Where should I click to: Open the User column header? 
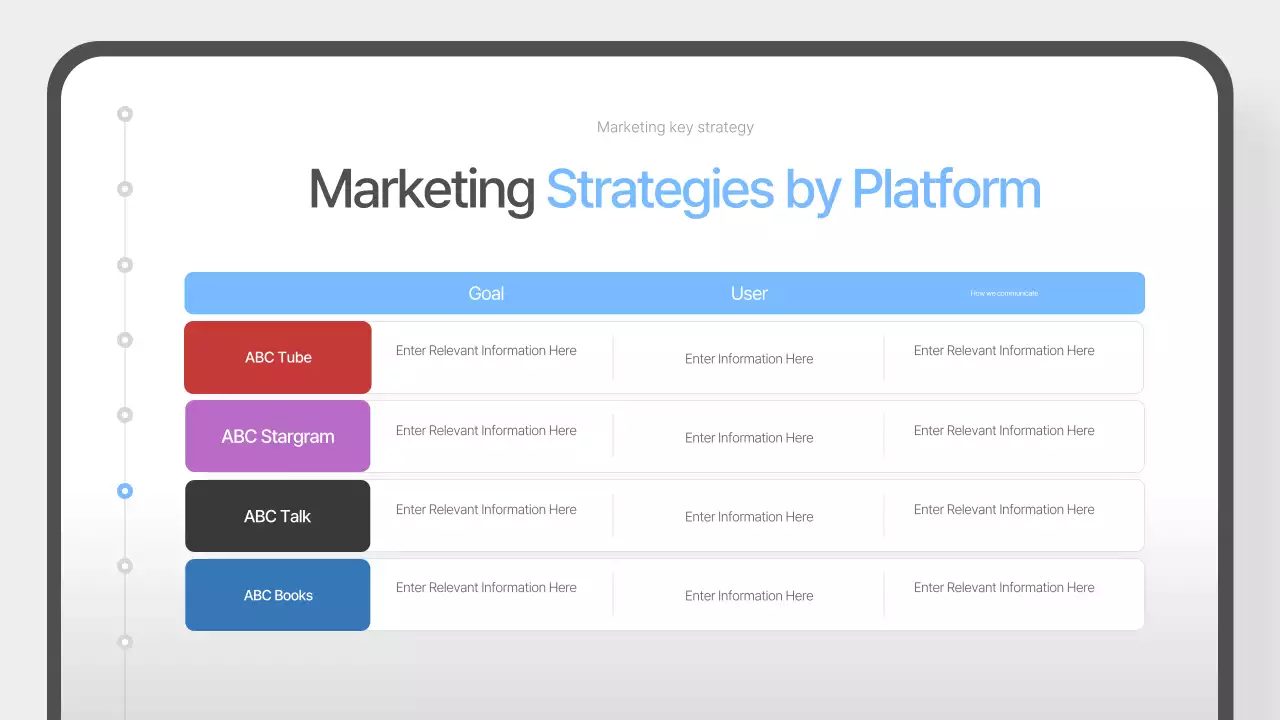point(748,293)
